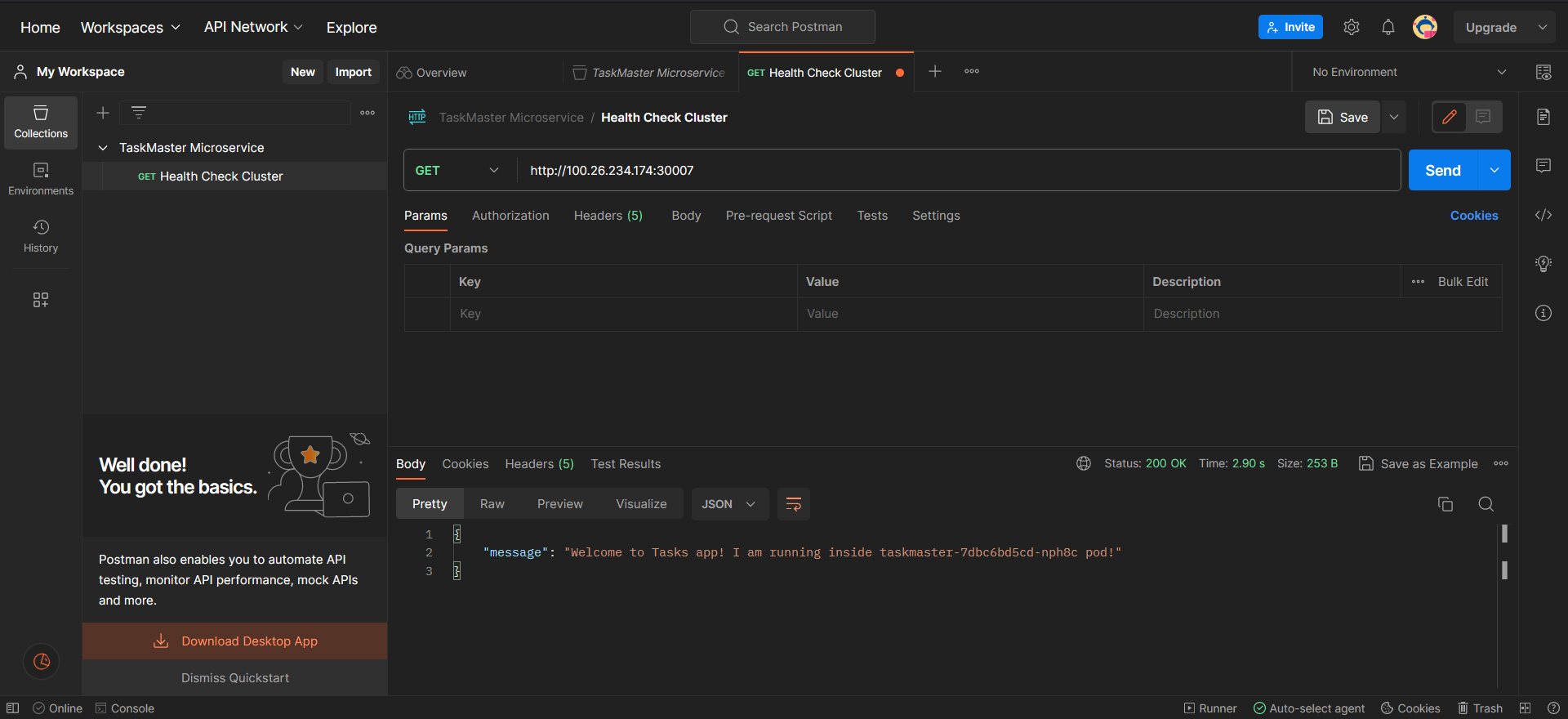Click the Send button
The width and height of the screenshot is (1568, 719).
(1443, 170)
